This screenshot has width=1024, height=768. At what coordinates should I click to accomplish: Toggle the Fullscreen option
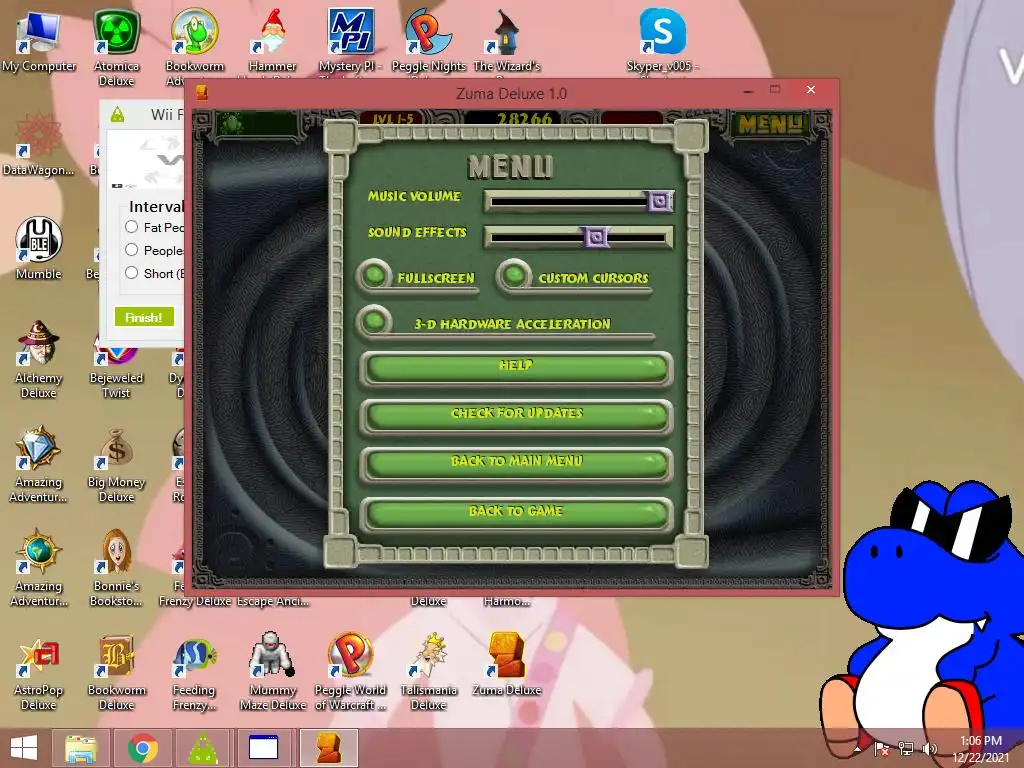[375, 276]
